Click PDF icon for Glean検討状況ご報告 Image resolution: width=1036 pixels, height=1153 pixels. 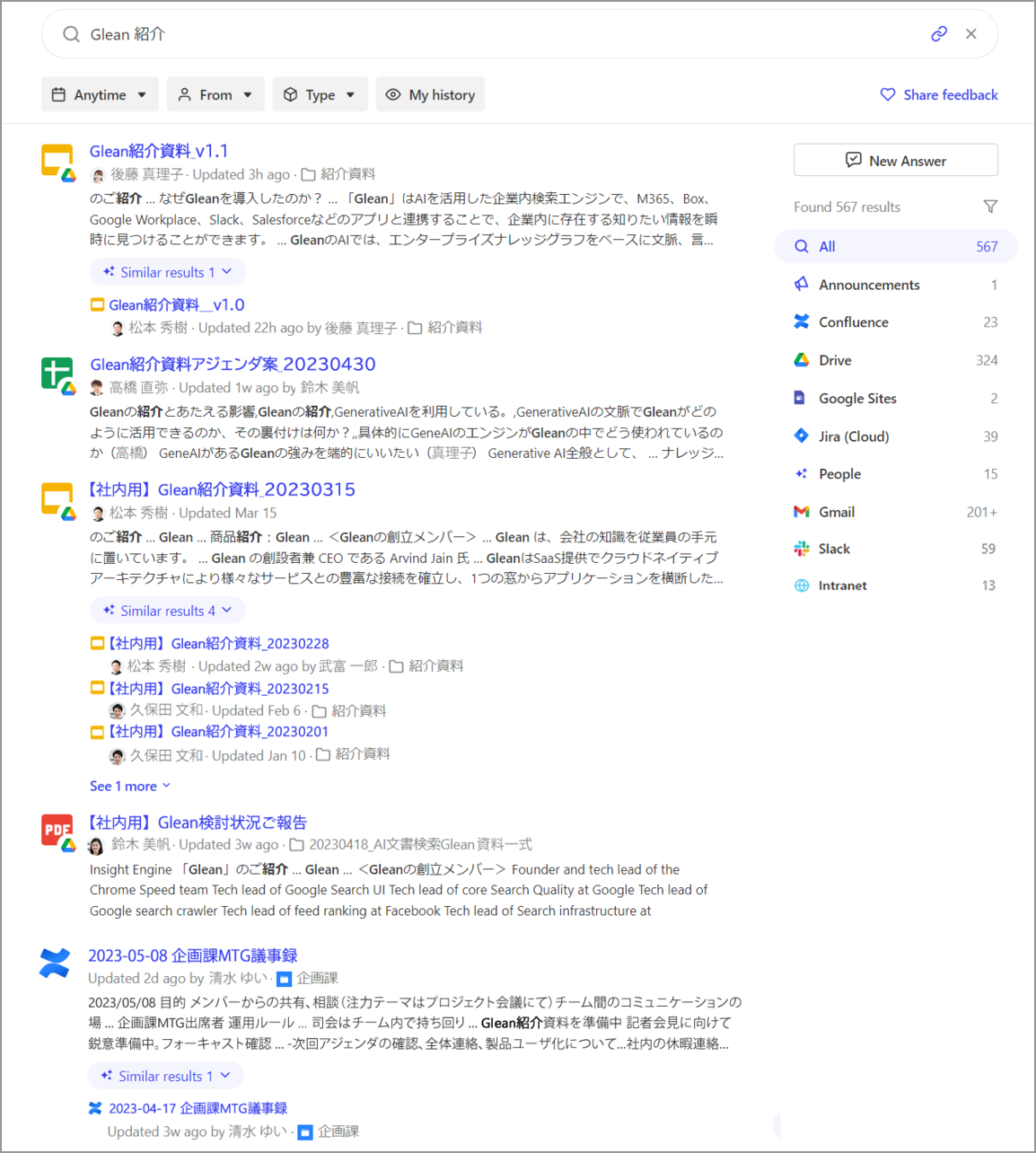(57, 832)
